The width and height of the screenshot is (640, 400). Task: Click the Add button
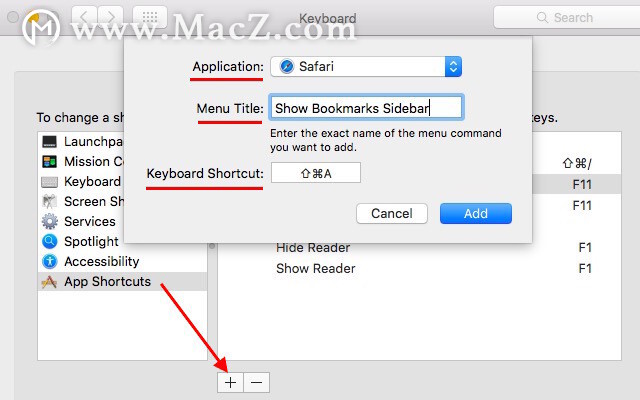(x=476, y=213)
